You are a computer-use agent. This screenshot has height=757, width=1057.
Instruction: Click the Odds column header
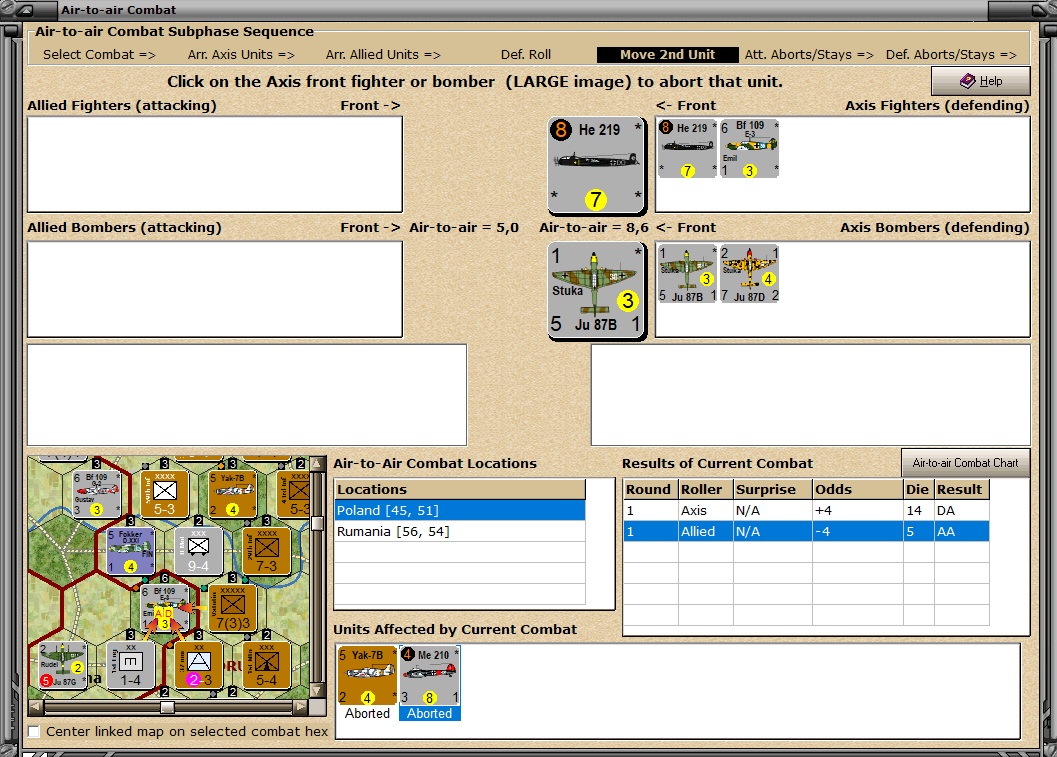click(x=857, y=489)
